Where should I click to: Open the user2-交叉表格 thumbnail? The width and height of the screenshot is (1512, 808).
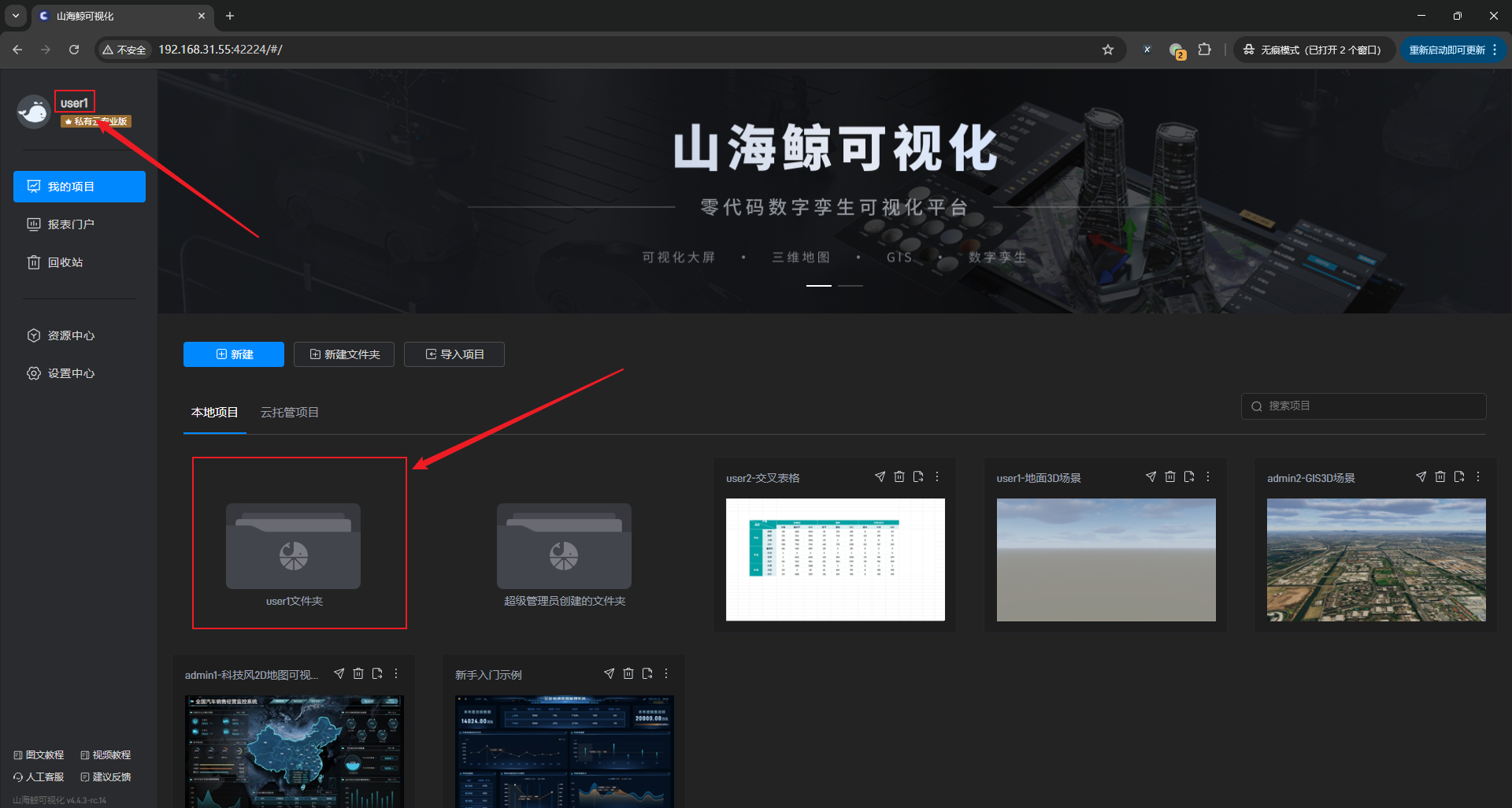pos(836,560)
